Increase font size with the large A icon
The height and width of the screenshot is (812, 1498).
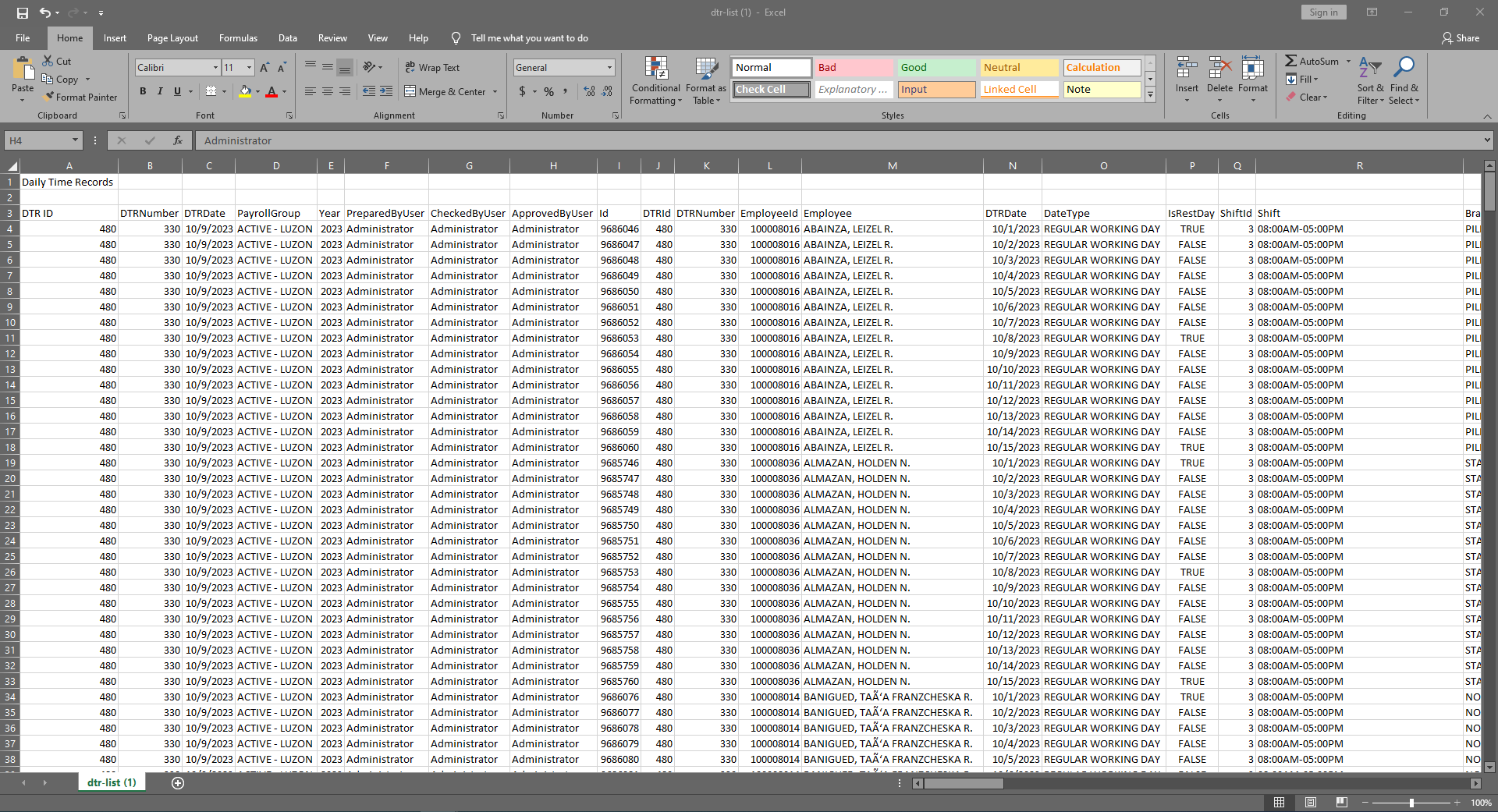pyautogui.click(x=264, y=68)
